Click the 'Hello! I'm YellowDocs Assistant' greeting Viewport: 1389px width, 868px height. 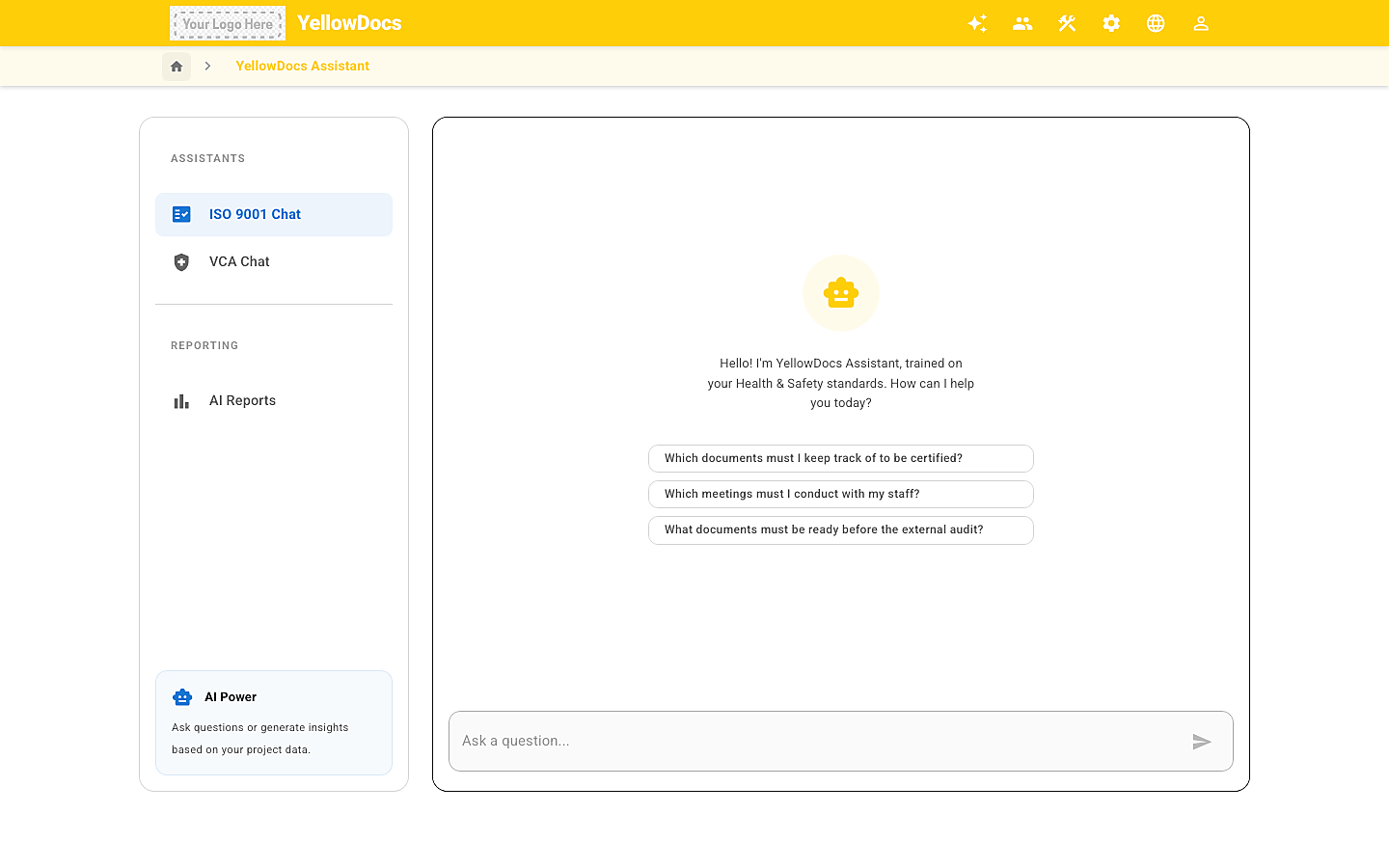pos(841,383)
